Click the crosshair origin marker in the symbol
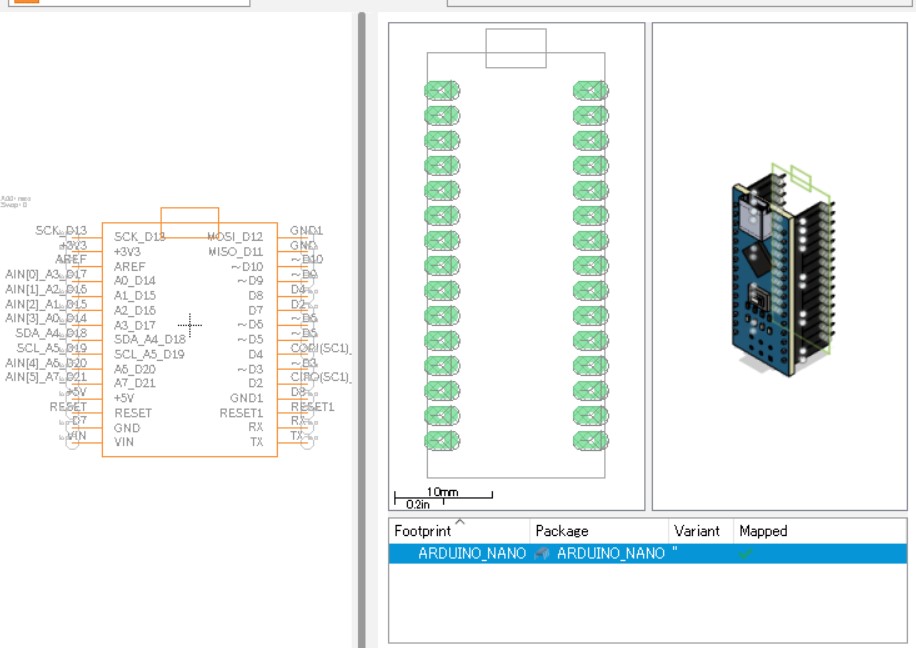The height and width of the screenshot is (648, 916). 190,325
